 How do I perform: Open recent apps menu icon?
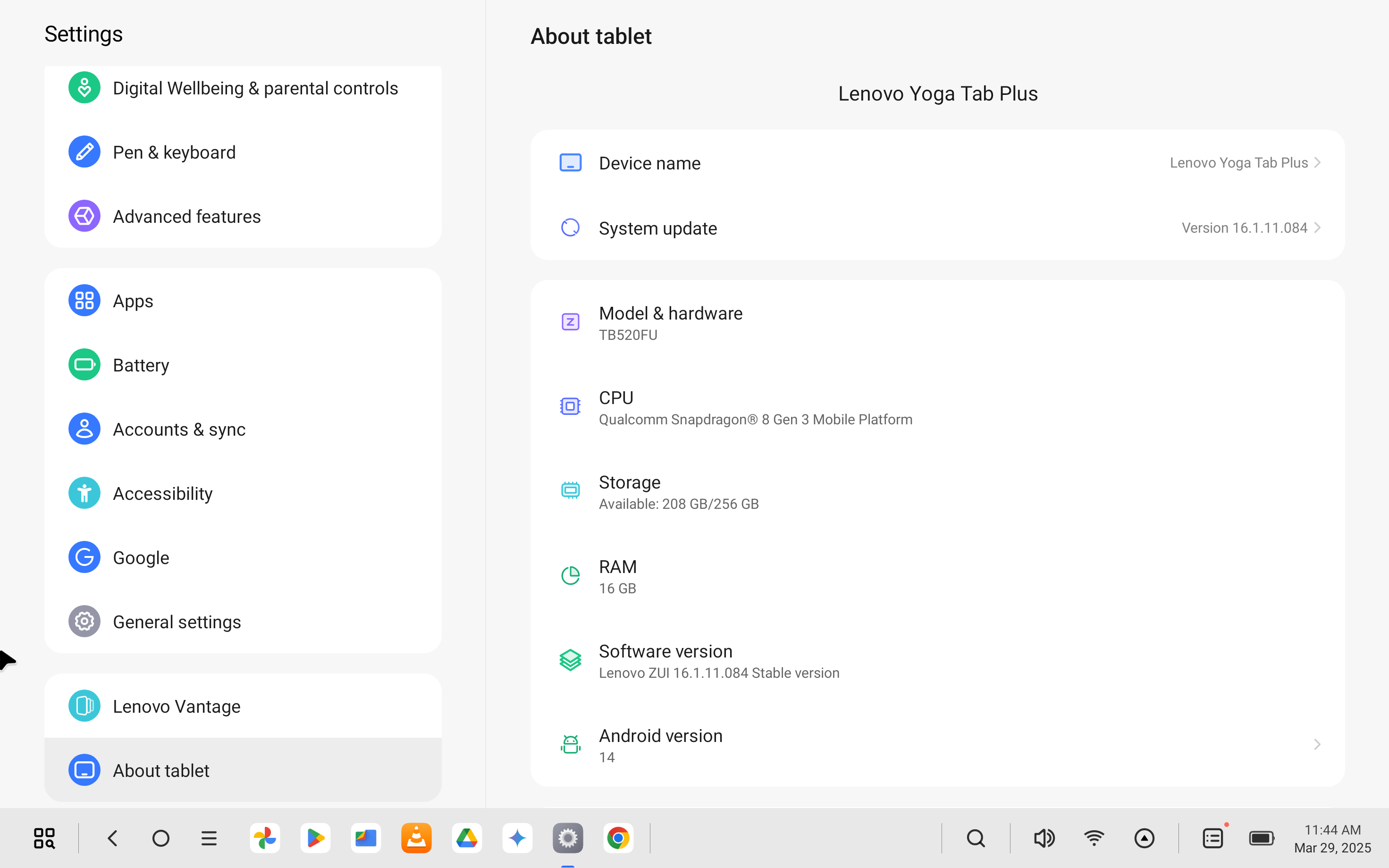209,838
